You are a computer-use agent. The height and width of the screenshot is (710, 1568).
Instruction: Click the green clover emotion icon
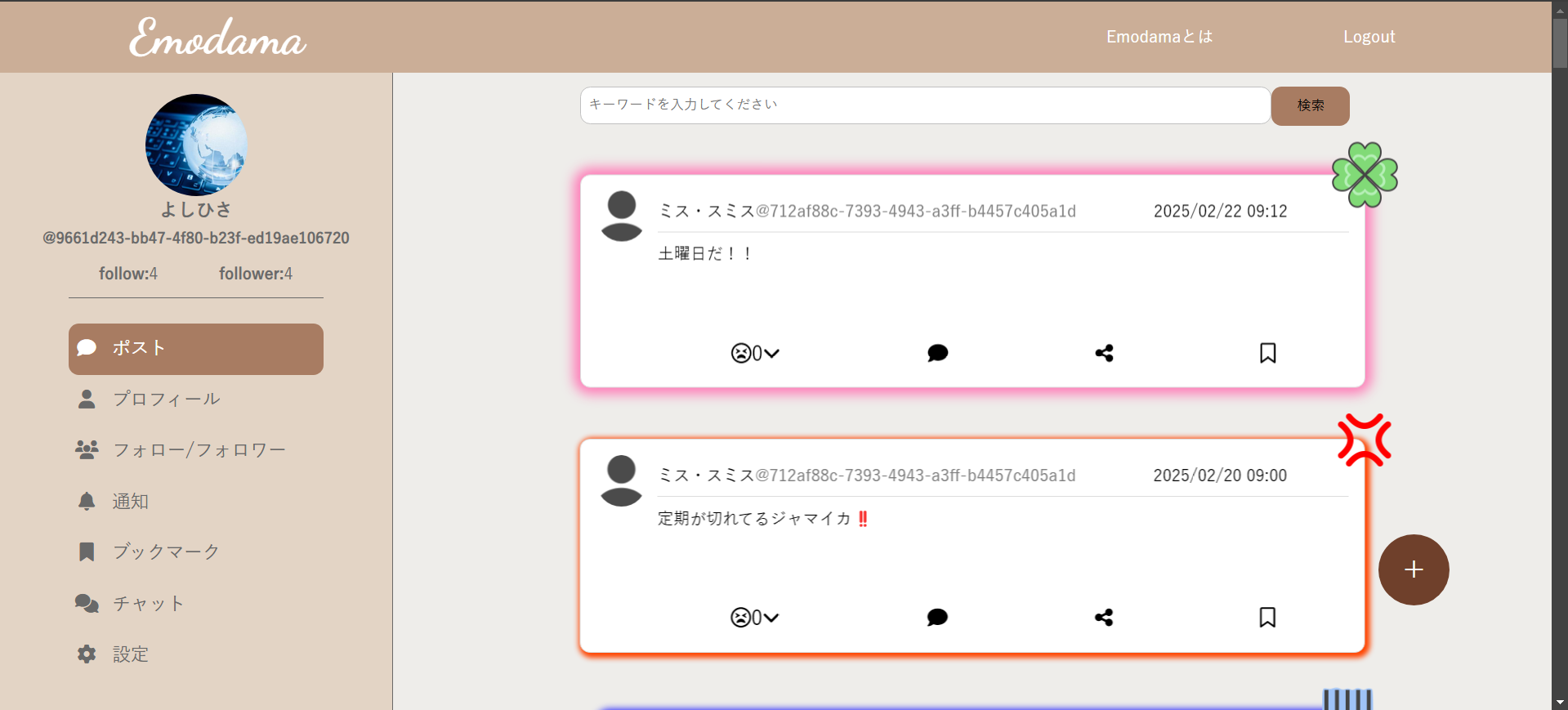pos(1365,175)
